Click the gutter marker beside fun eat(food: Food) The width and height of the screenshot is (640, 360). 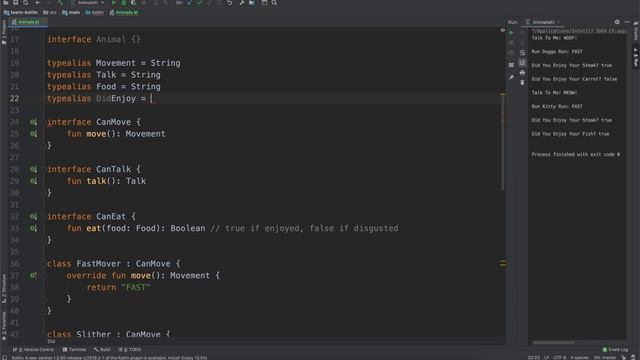point(33,228)
